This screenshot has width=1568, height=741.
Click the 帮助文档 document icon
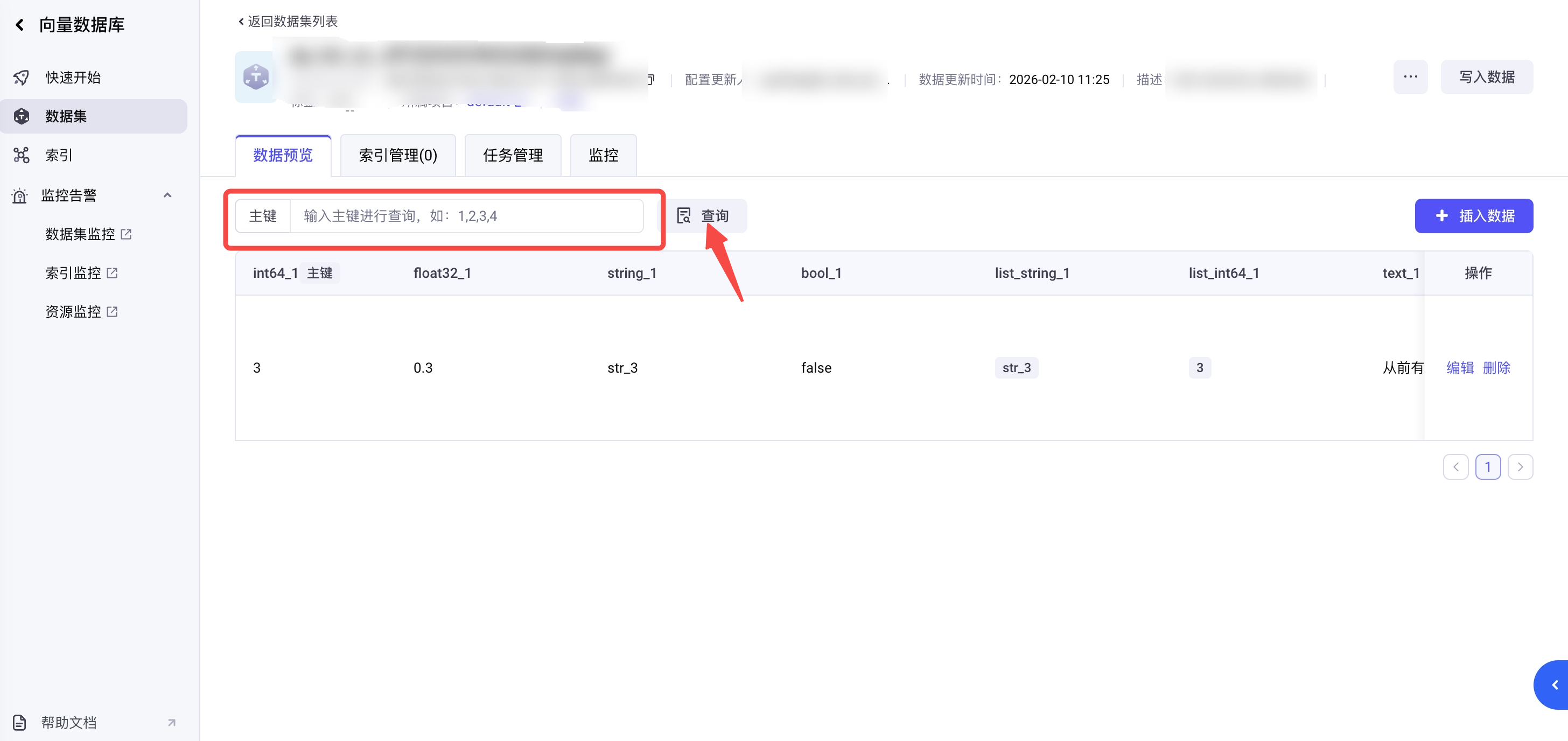(19, 722)
